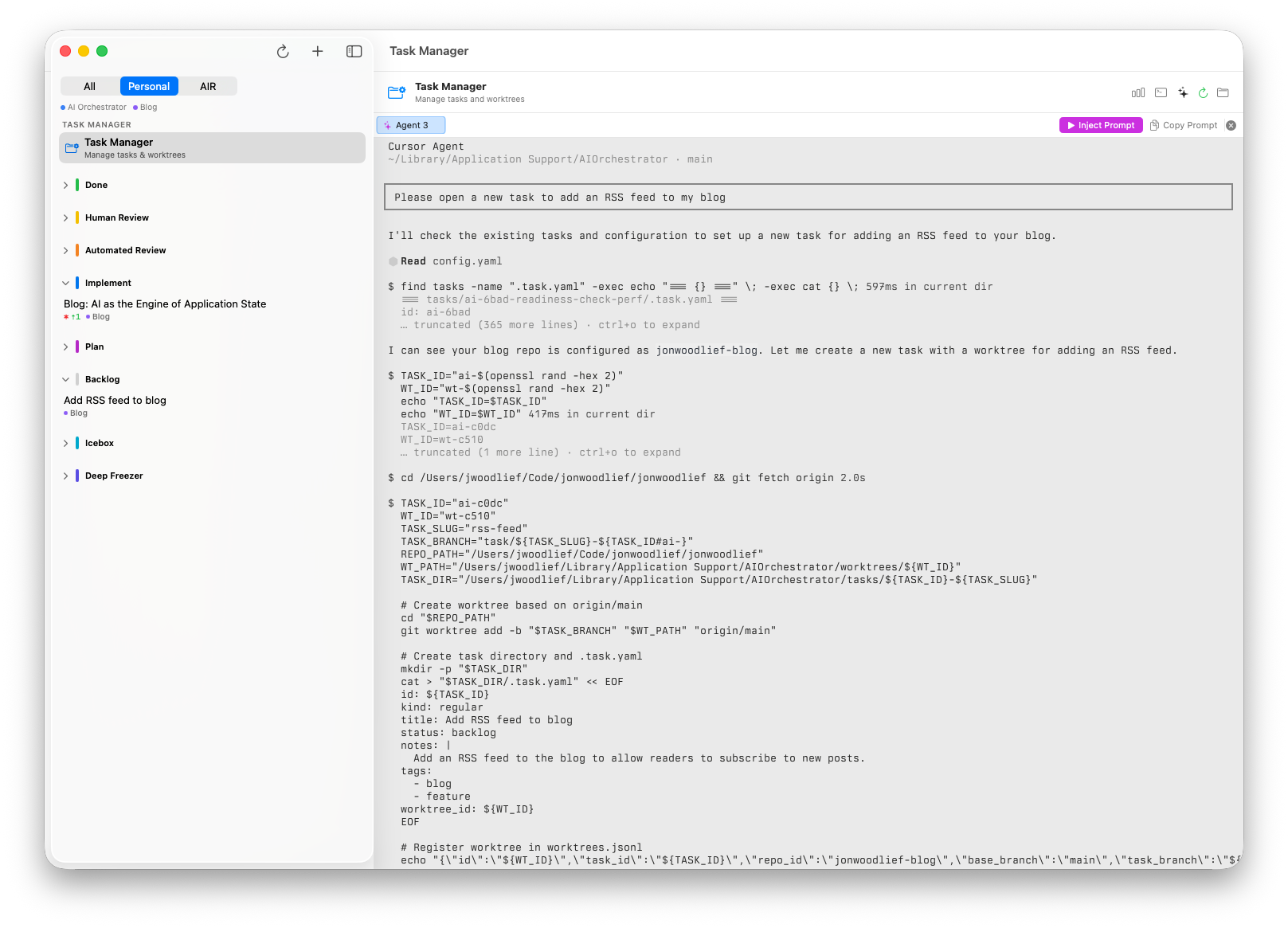Switch to the AIR filter segment

tap(208, 87)
